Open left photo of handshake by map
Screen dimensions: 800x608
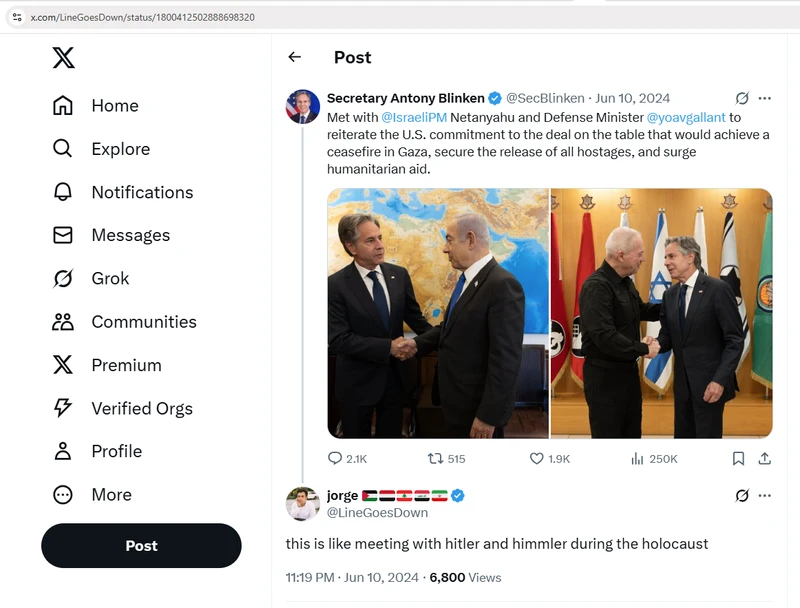[438, 313]
